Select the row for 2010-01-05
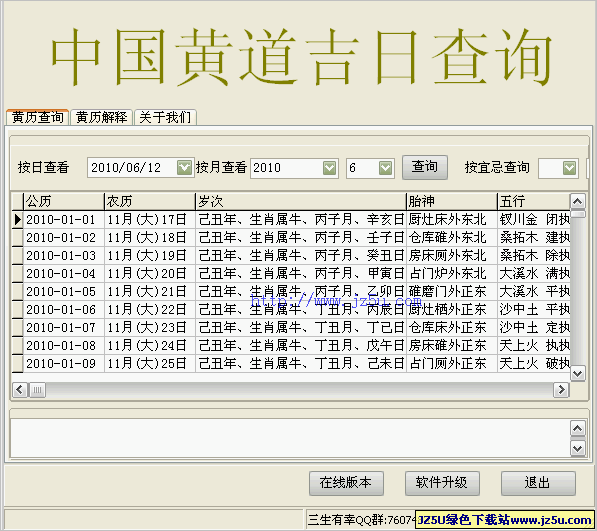Image resolution: width=597 pixels, height=531 pixels. coord(291,292)
